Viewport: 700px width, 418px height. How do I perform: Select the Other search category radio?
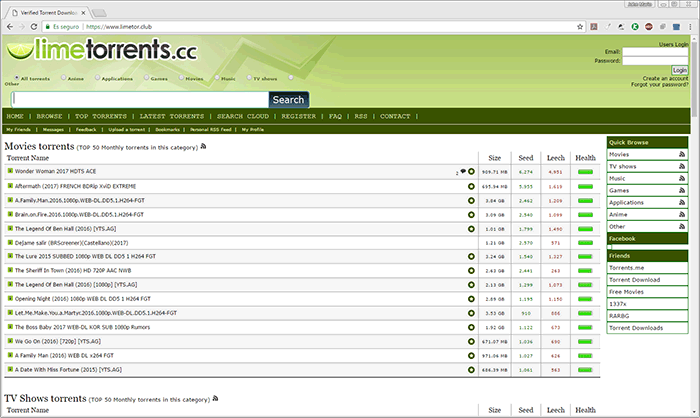coord(291,77)
